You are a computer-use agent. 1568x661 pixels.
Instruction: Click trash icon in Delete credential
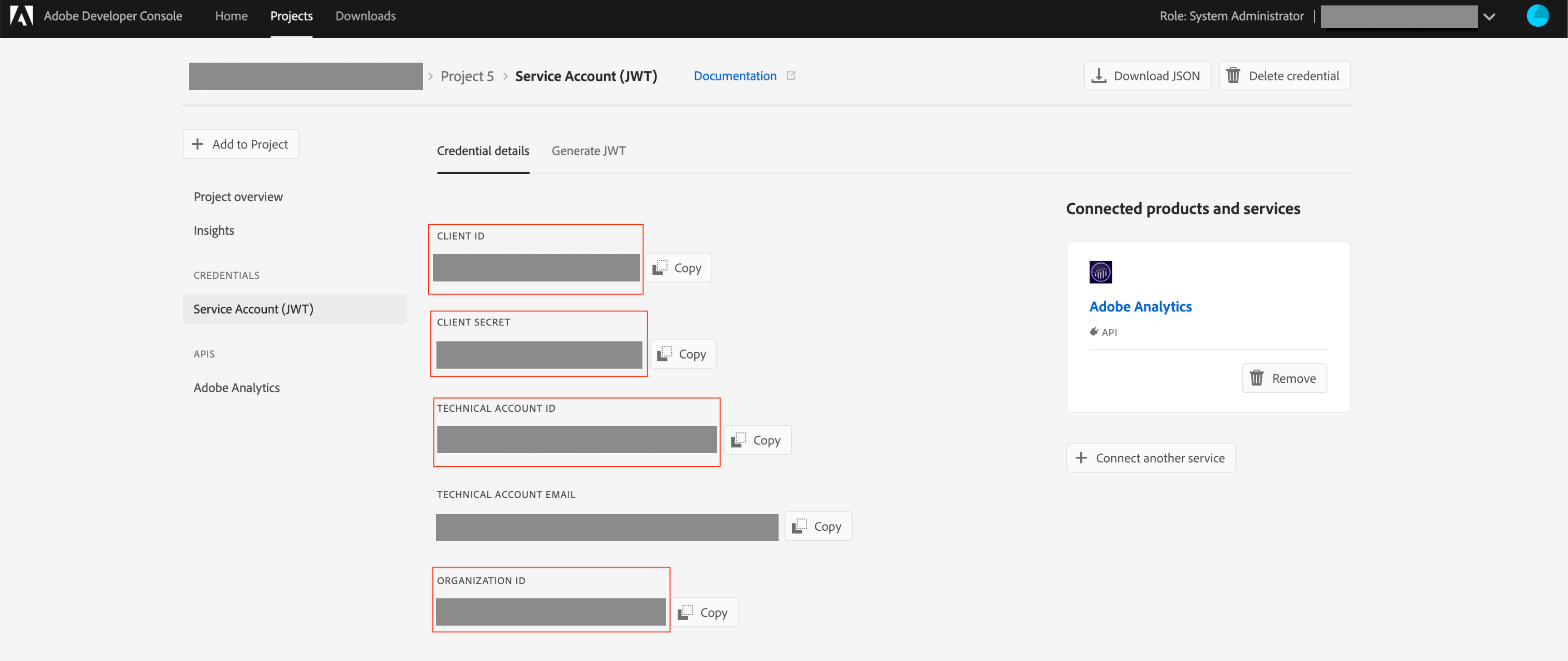click(x=1233, y=75)
